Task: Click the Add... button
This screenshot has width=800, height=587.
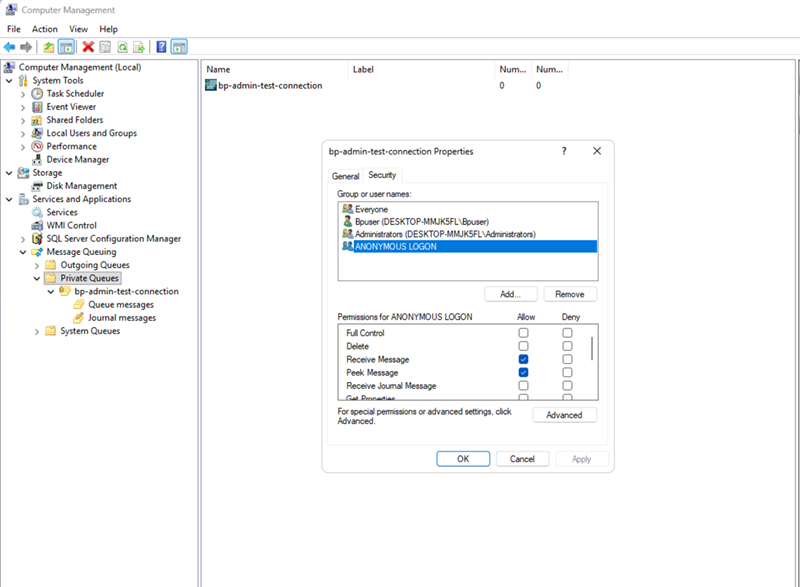Action: tap(511, 294)
